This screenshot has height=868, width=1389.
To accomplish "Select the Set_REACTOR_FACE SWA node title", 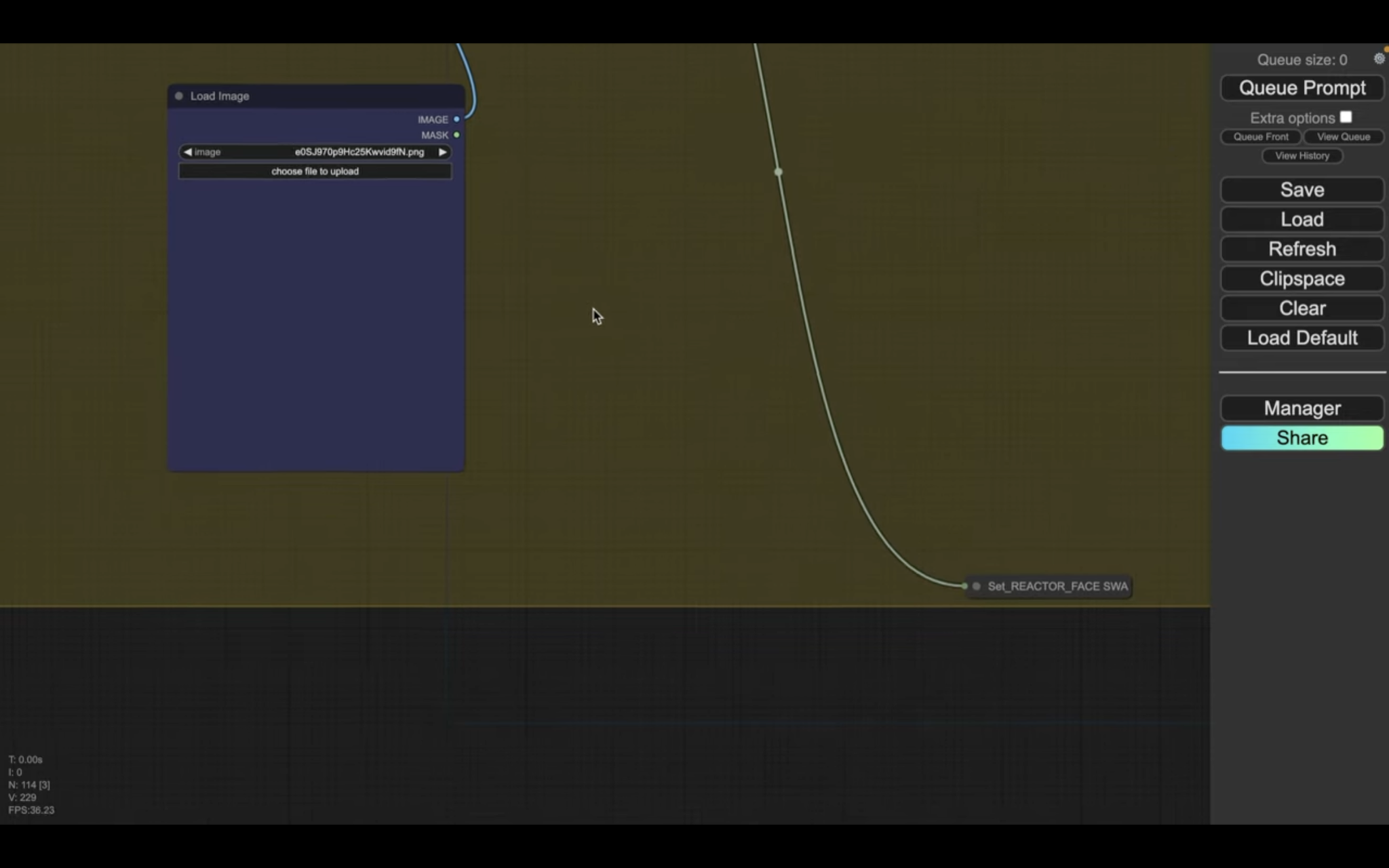I will [x=1057, y=587].
